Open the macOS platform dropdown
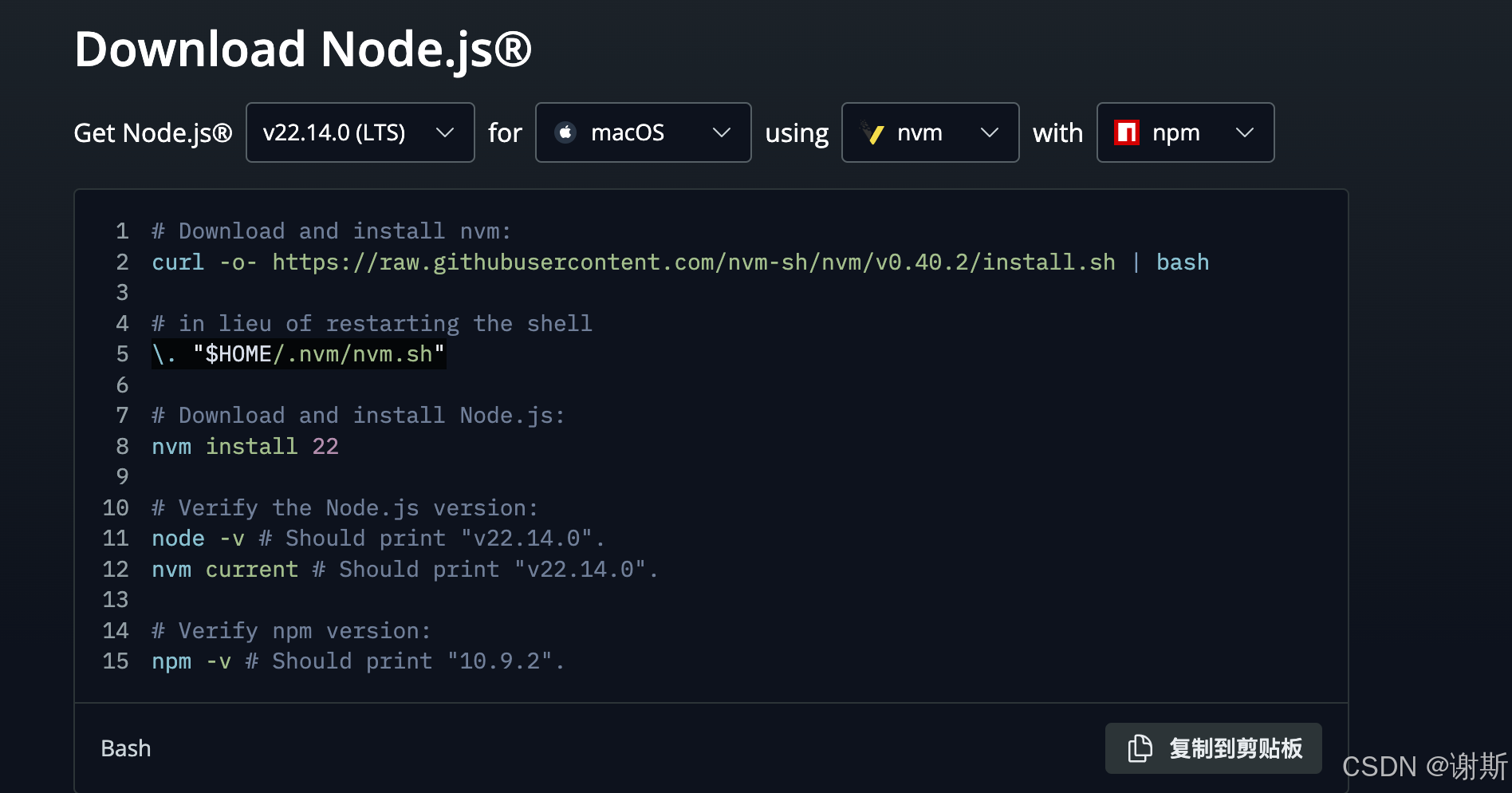This screenshot has height=793, width=1512. [x=643, y=132]
